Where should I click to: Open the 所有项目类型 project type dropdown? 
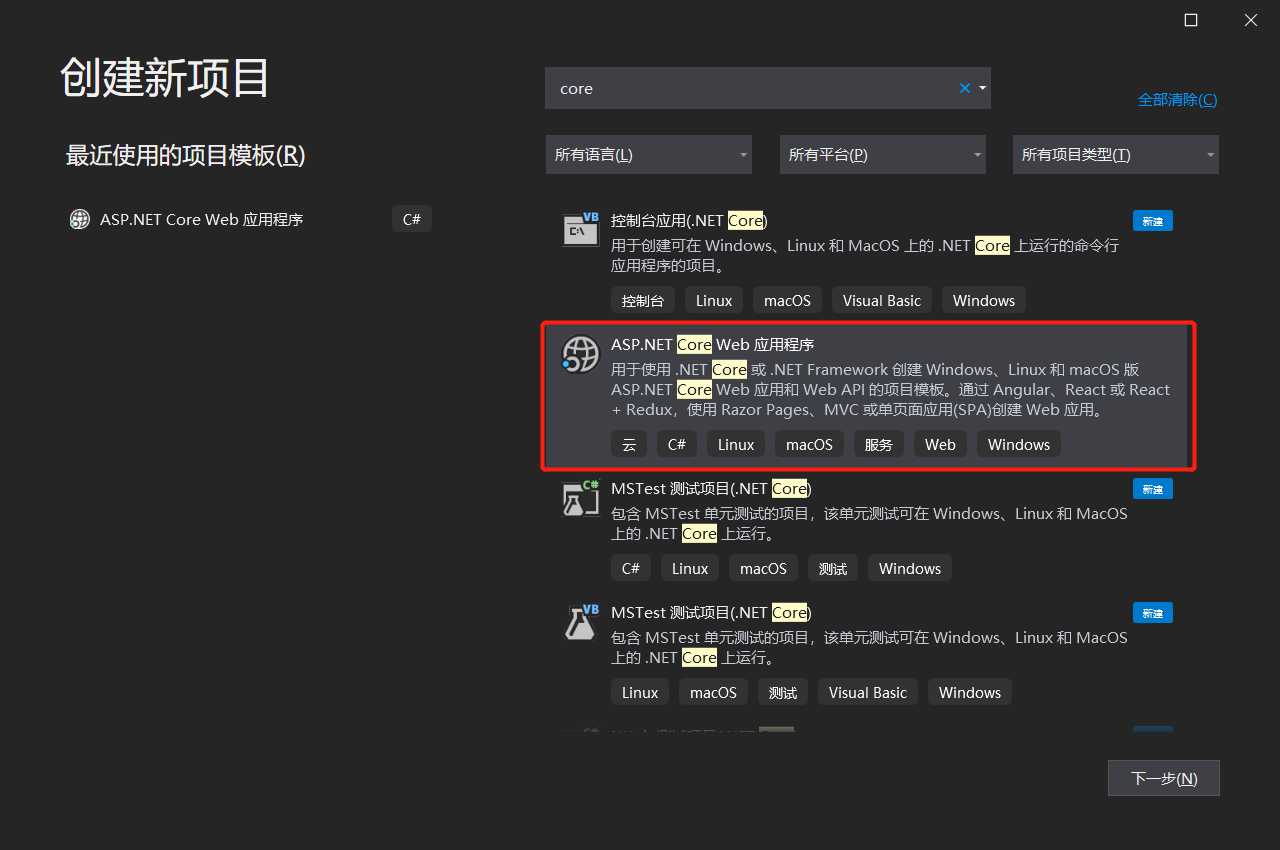pos(1116,155)
